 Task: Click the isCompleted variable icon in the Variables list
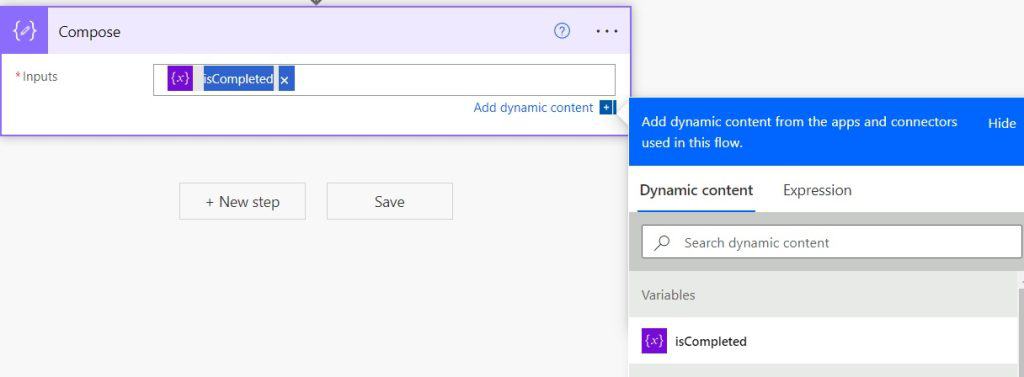pyautogui.click(x=654, y=341)
